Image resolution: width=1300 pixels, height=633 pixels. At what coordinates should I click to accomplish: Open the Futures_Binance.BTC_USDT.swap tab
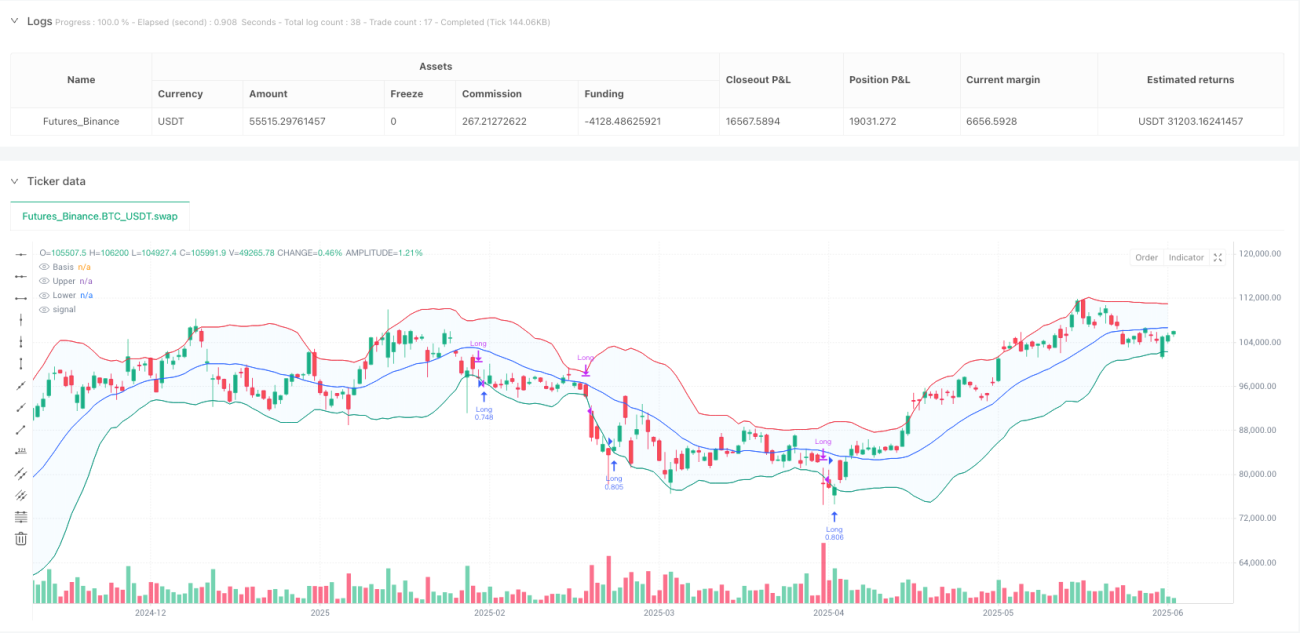[x=100, y=216]
